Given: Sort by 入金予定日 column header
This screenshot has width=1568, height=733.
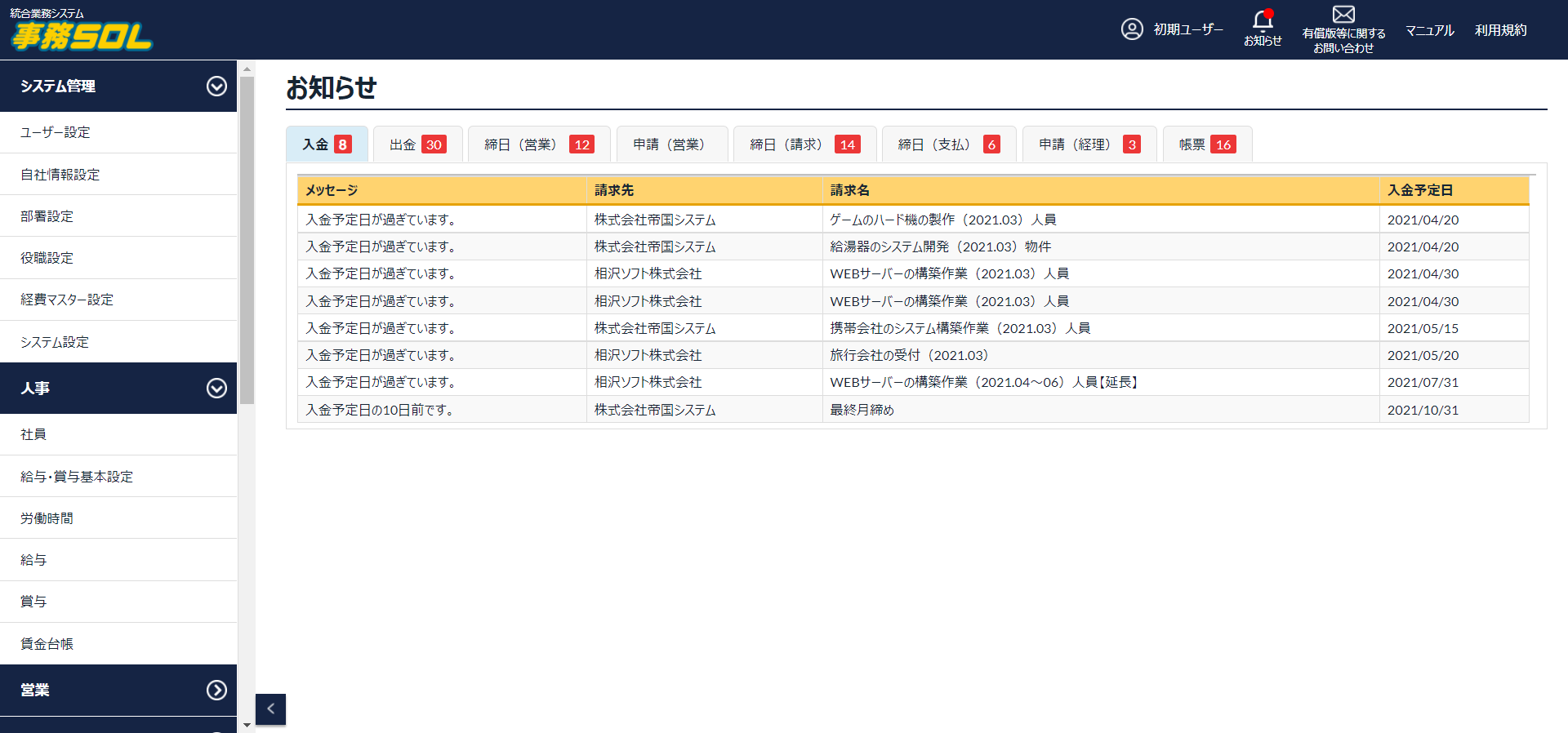Looking at the screenshot, I should 1419,190.
